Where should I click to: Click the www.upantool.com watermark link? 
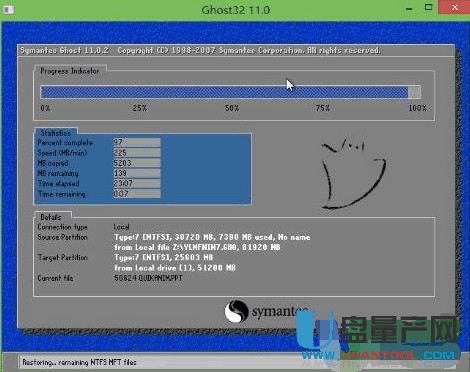(378, 356)
